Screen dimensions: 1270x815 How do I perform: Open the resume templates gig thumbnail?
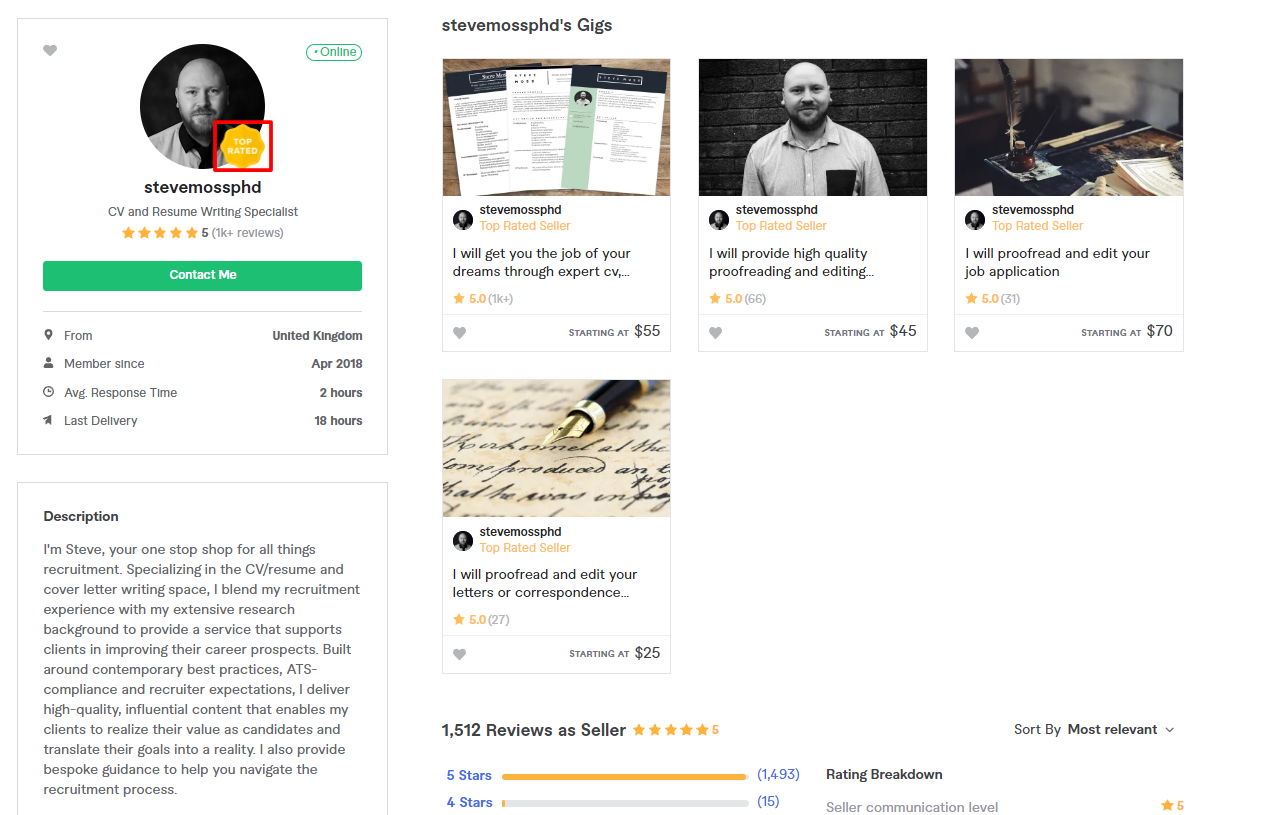[556, 127]
